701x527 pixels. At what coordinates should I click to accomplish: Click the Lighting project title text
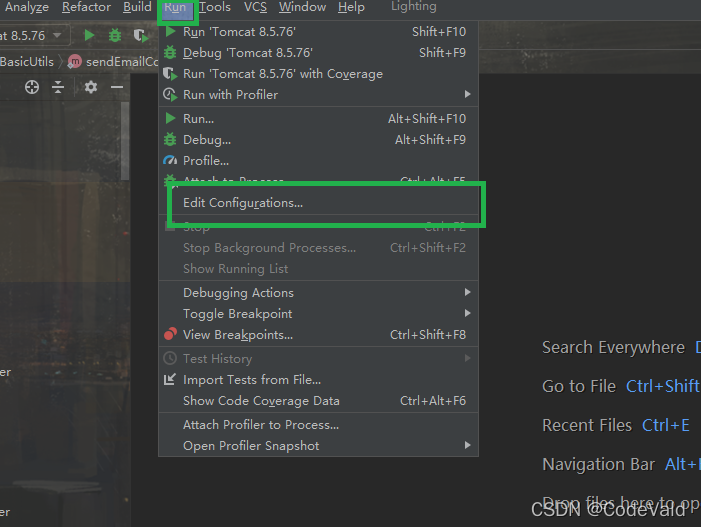pos(414,6)
